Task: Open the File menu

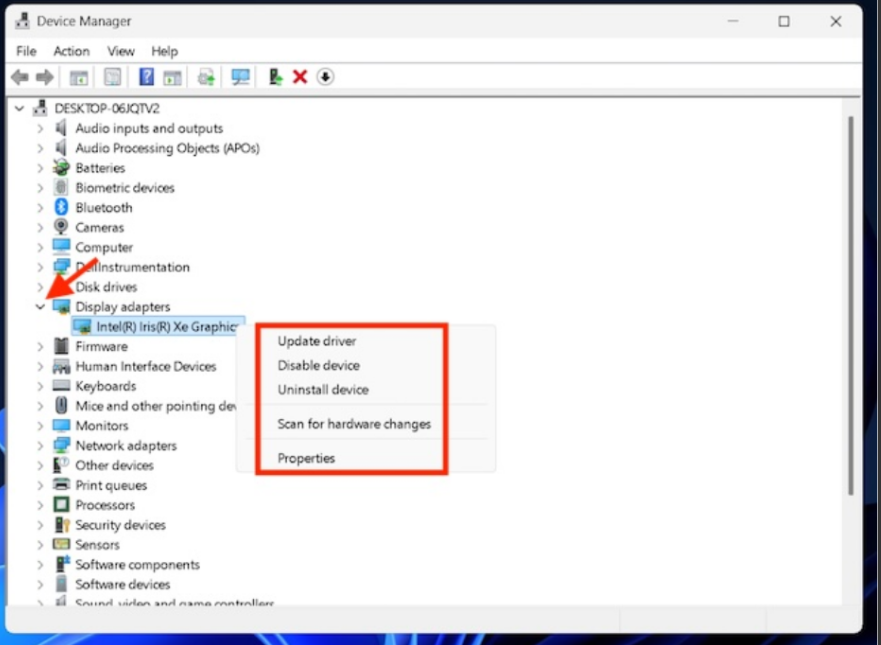Action: point(26,51)
